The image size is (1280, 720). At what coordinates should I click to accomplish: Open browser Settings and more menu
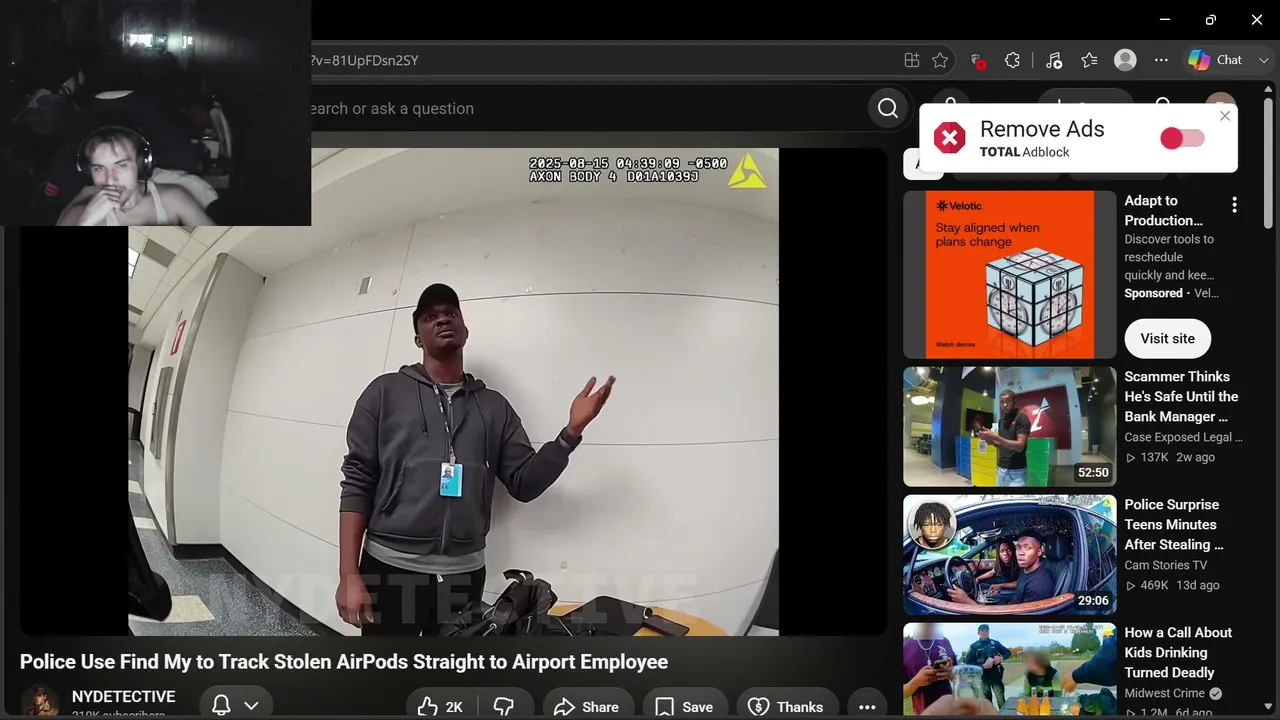pyautogui.click(x=1161, y=60)
